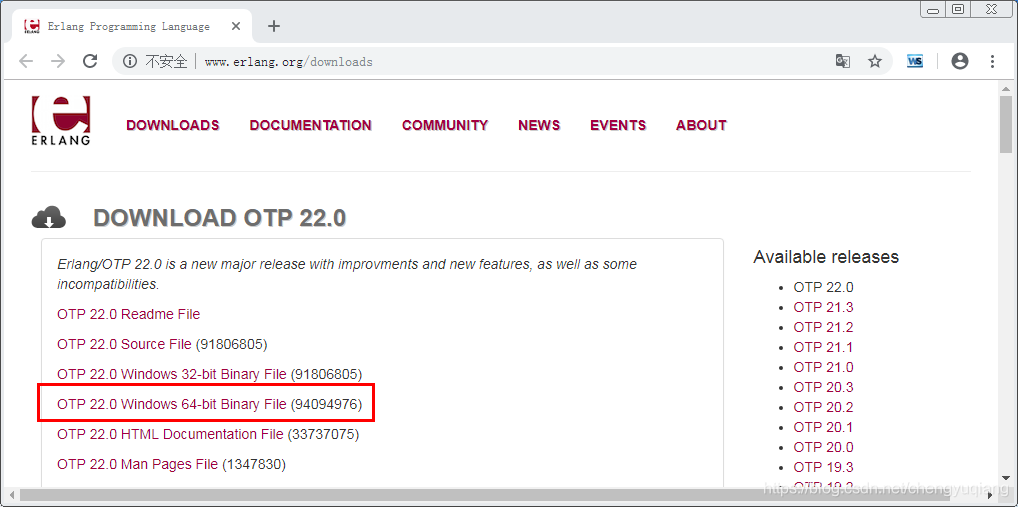Download OTP 22.0 Windows 64-bit Binary File
1018x507 pixels.
pos(171,404)
